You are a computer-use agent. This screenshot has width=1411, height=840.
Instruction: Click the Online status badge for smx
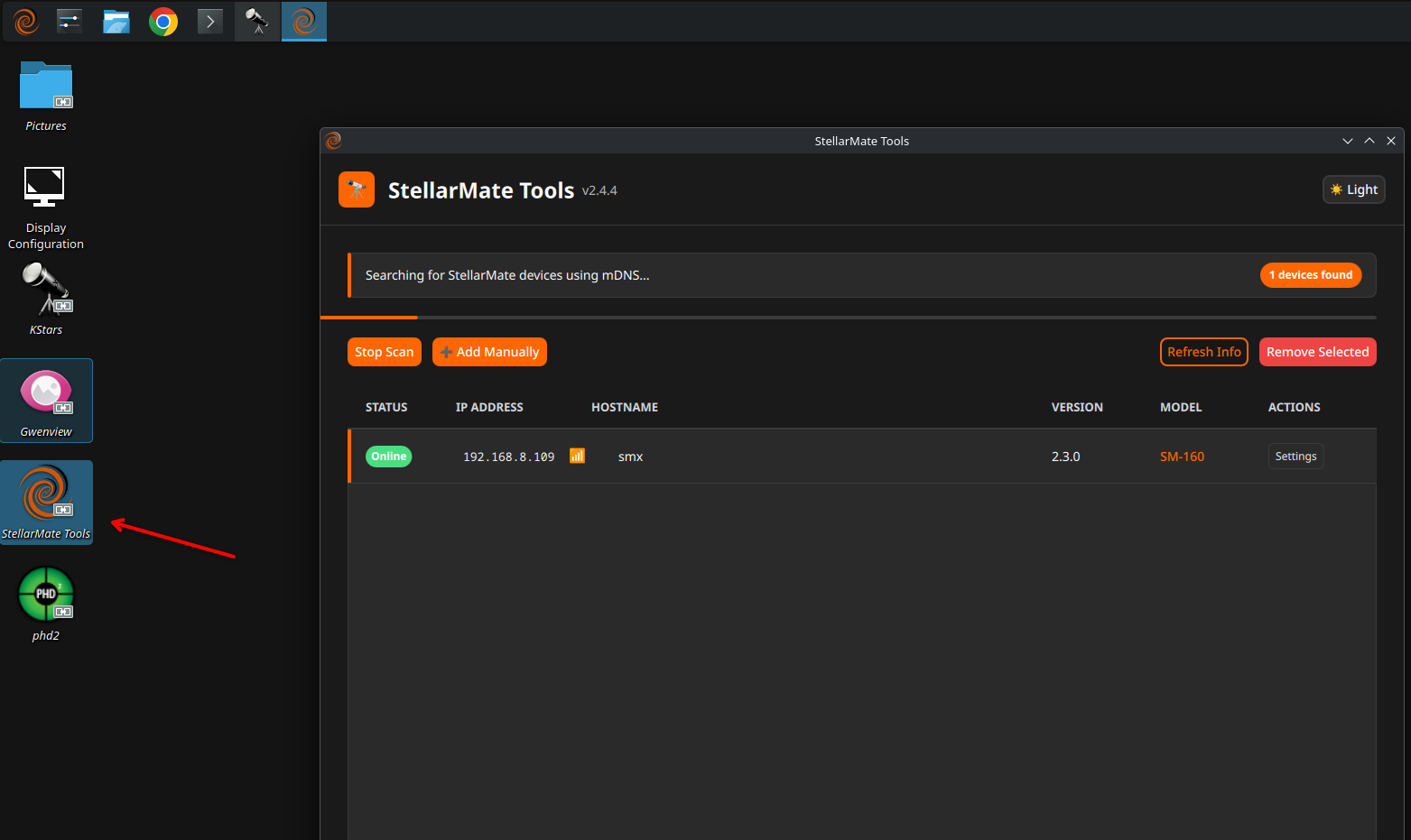(x=389, y=457)
